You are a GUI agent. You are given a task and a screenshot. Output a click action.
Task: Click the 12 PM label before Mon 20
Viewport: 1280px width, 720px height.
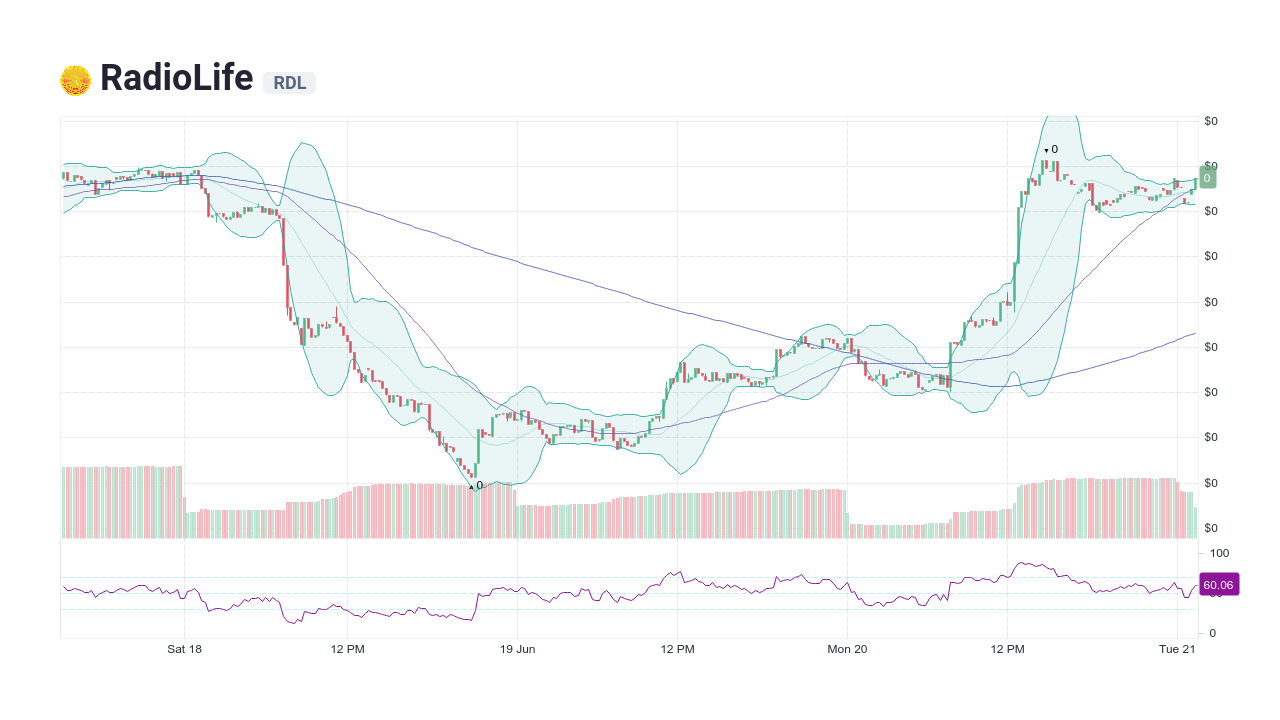678,649
